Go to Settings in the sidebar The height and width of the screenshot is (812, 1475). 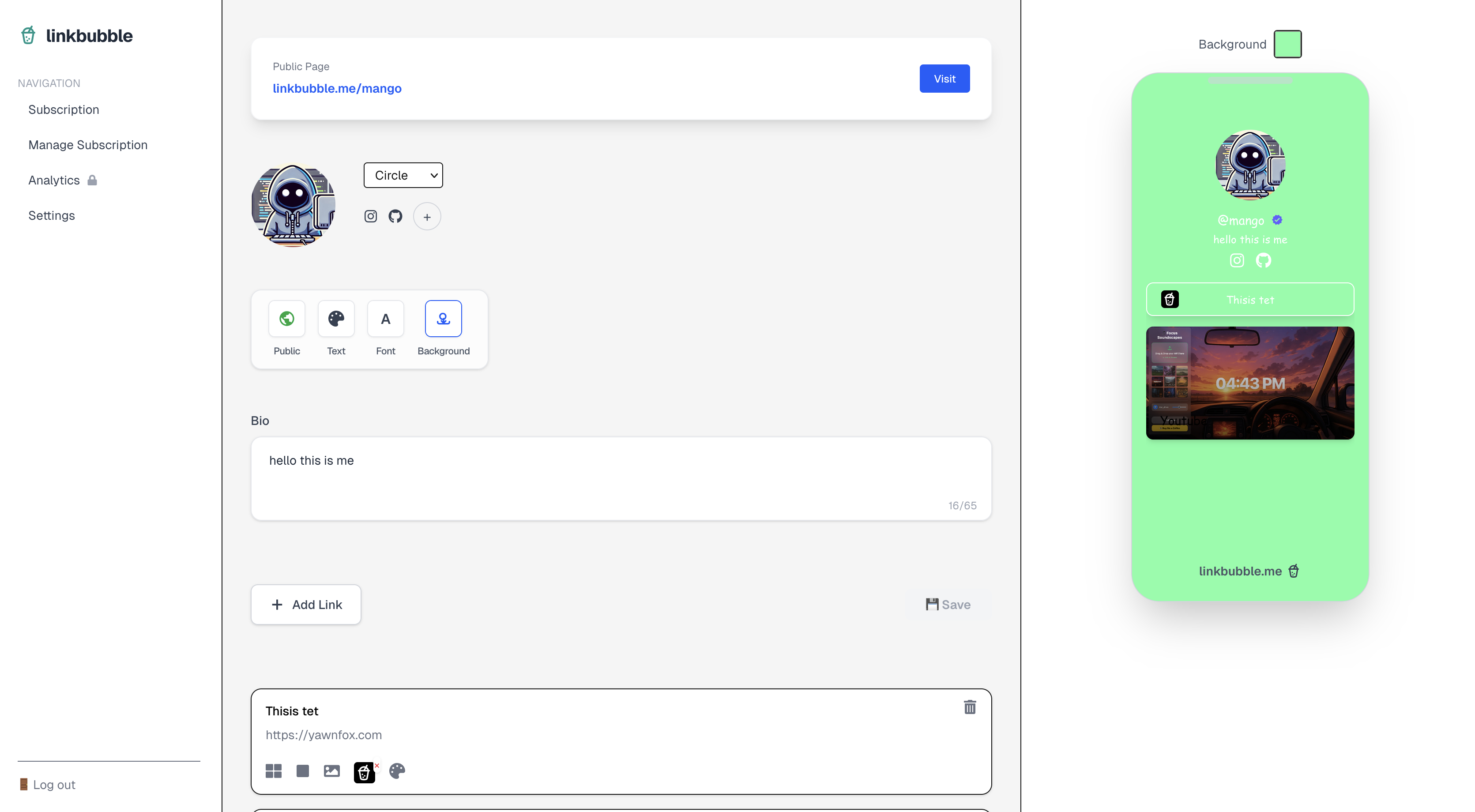tap(52, 215)
